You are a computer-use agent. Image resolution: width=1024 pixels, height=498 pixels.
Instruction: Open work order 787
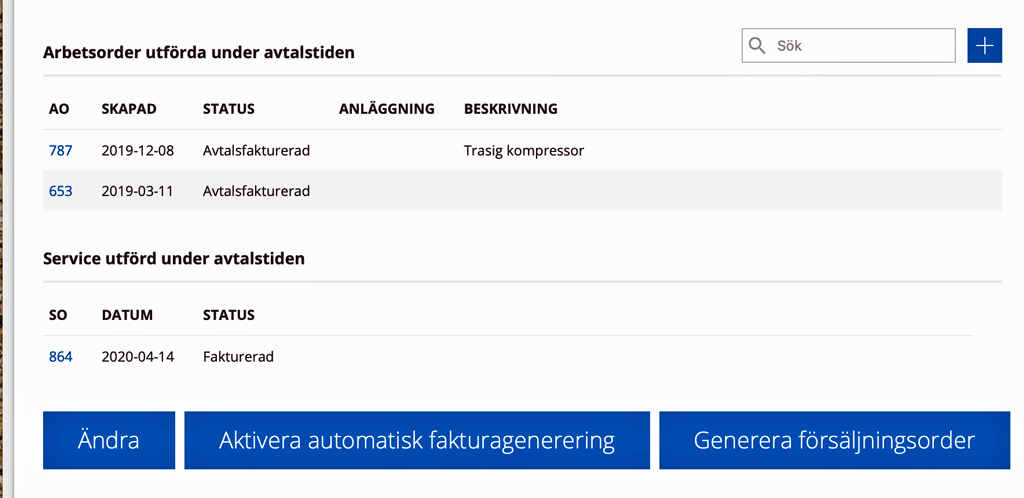[x=61, y=151]
